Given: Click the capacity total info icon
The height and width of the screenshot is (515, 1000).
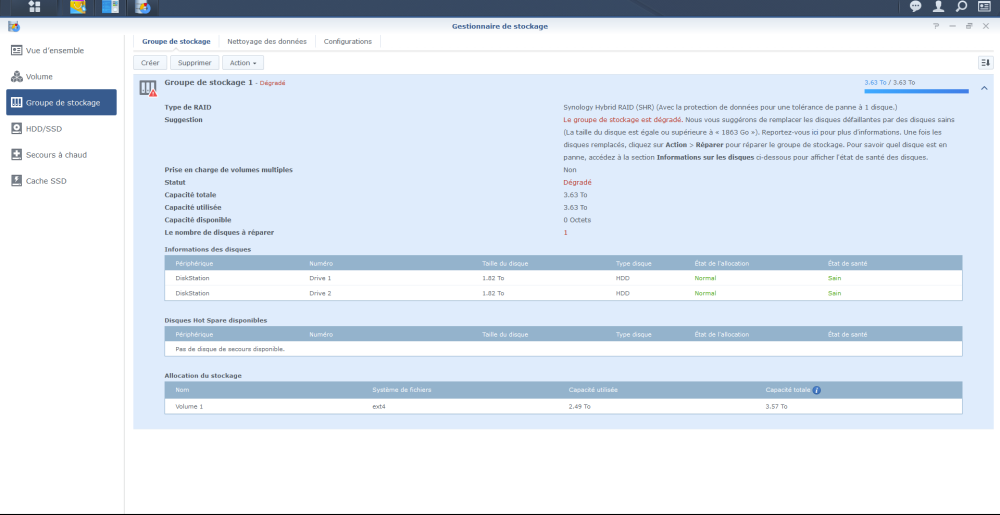Looking at the screenshot, I should click(x=817, y=389).
